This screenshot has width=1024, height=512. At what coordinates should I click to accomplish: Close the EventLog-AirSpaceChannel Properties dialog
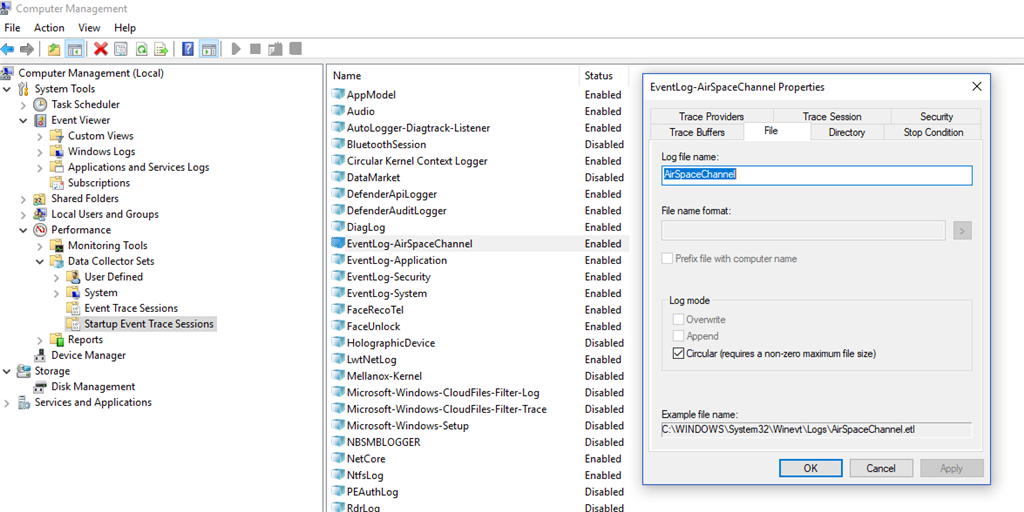pyautogui.click(x=977, y=86)
